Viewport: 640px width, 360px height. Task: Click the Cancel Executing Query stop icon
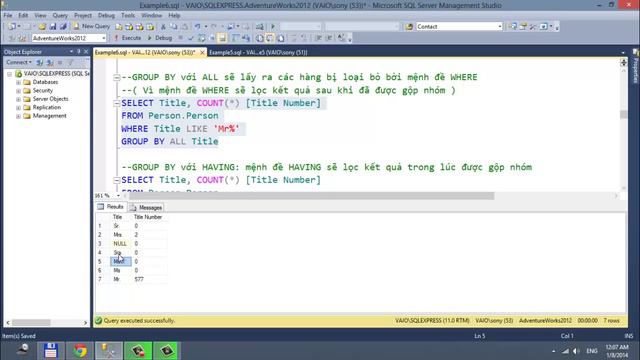(180, 38)
